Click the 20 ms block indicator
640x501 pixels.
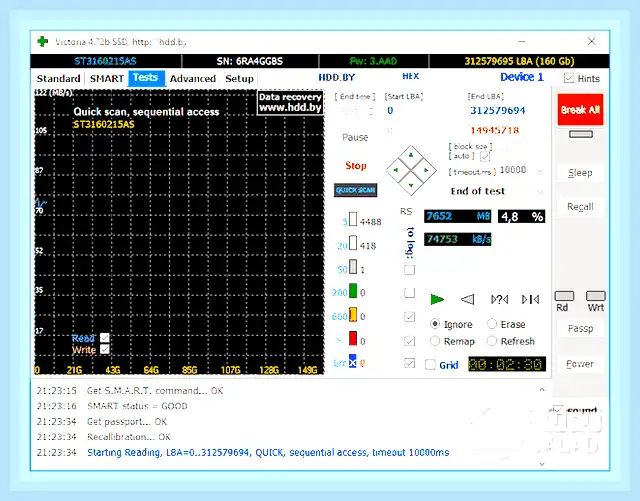click(353, 243)
